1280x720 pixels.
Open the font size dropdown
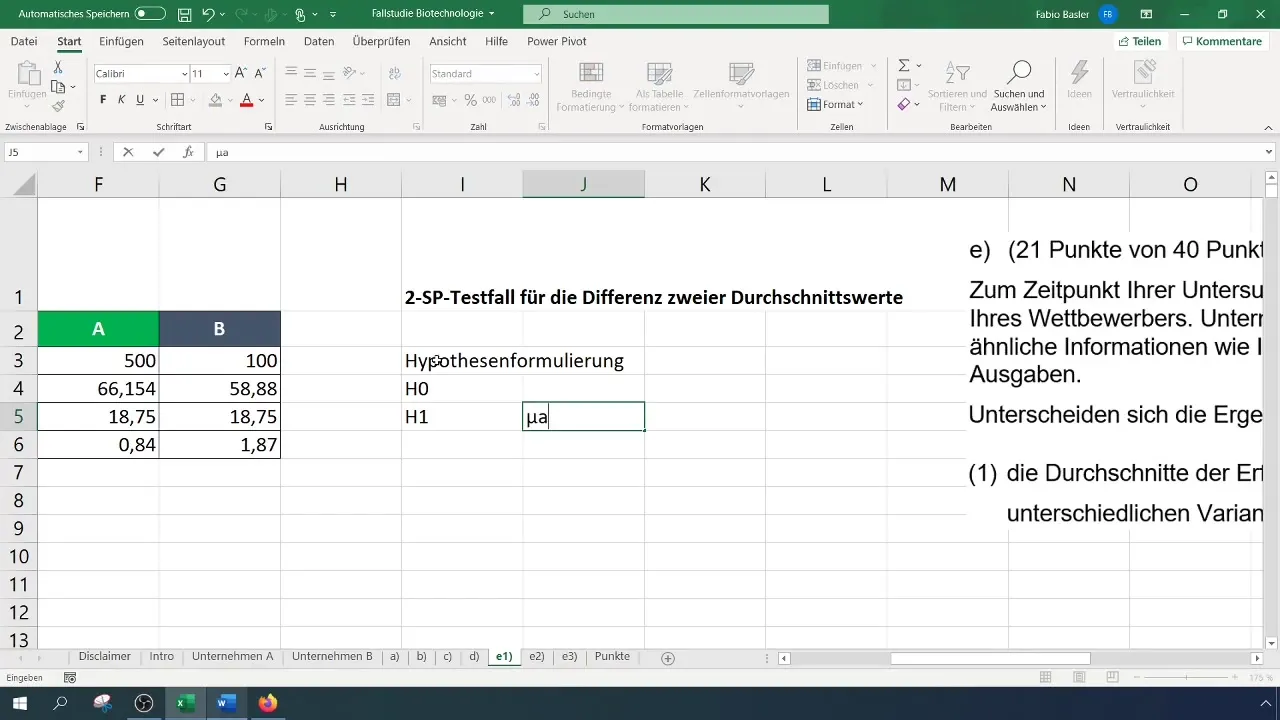225,74
